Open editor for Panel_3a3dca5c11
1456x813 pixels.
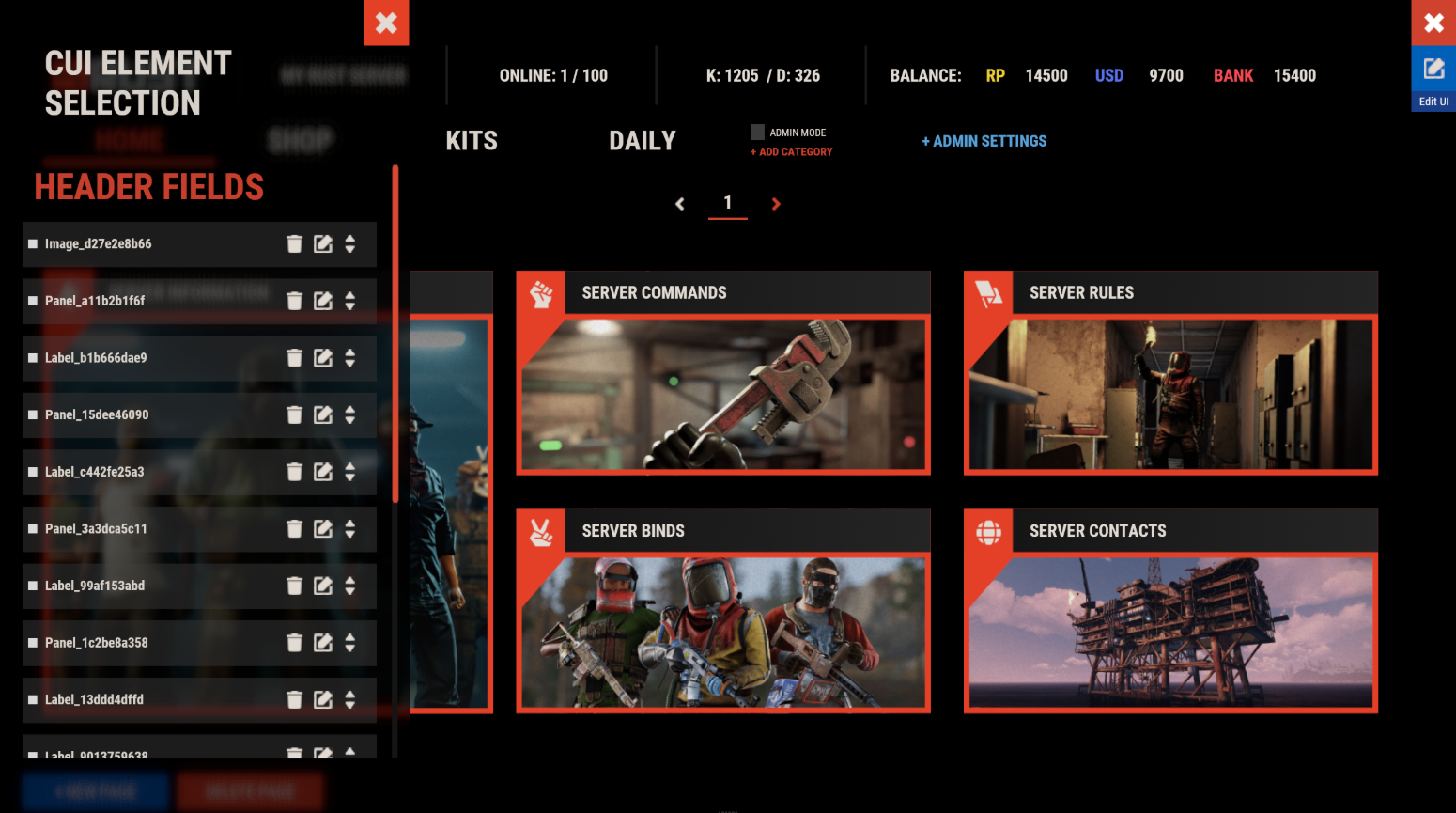(x=323, y=529)
